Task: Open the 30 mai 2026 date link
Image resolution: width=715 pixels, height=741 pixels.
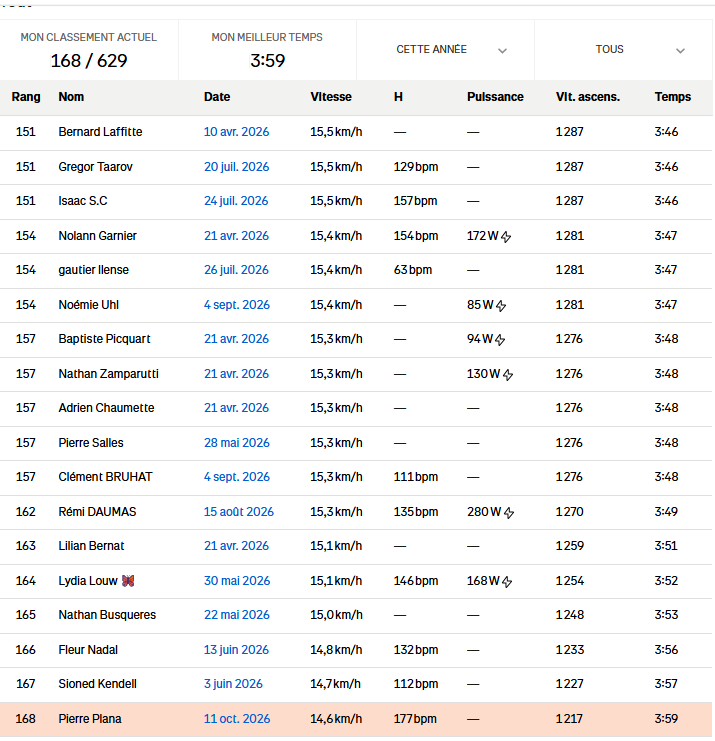Action: (x=237, y=581)
